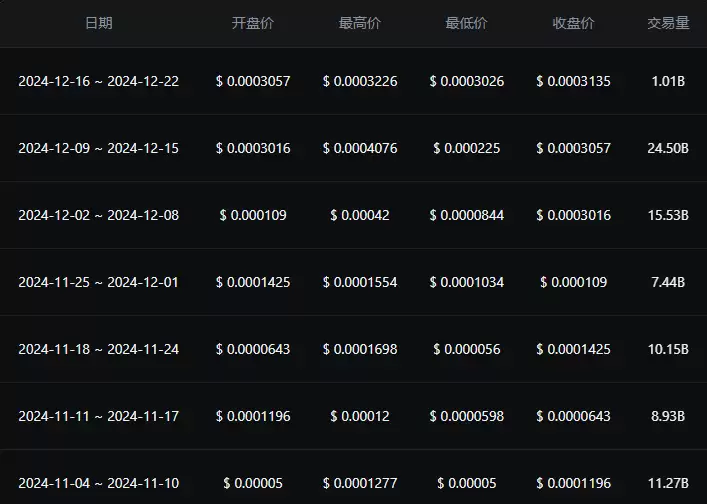This screenshot has width=707, height=504.
Task: Click high price $ 0.0003226
Action: point(360,81)
